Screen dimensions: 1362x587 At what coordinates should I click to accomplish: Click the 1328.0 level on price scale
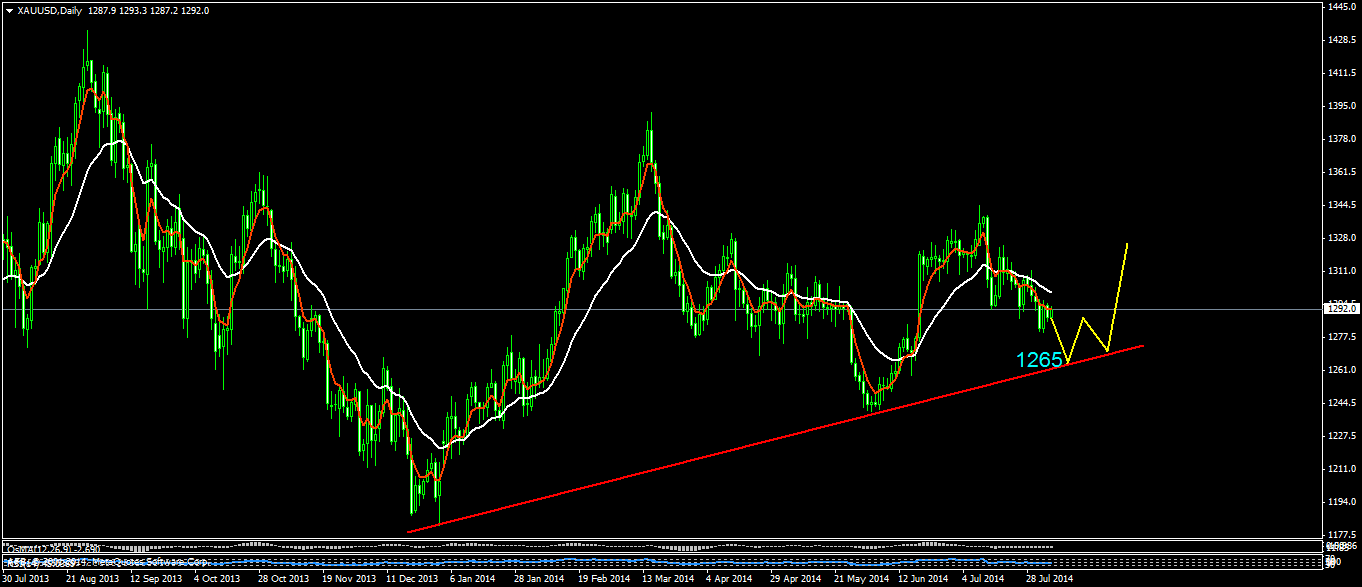[x=1341, y=238]
